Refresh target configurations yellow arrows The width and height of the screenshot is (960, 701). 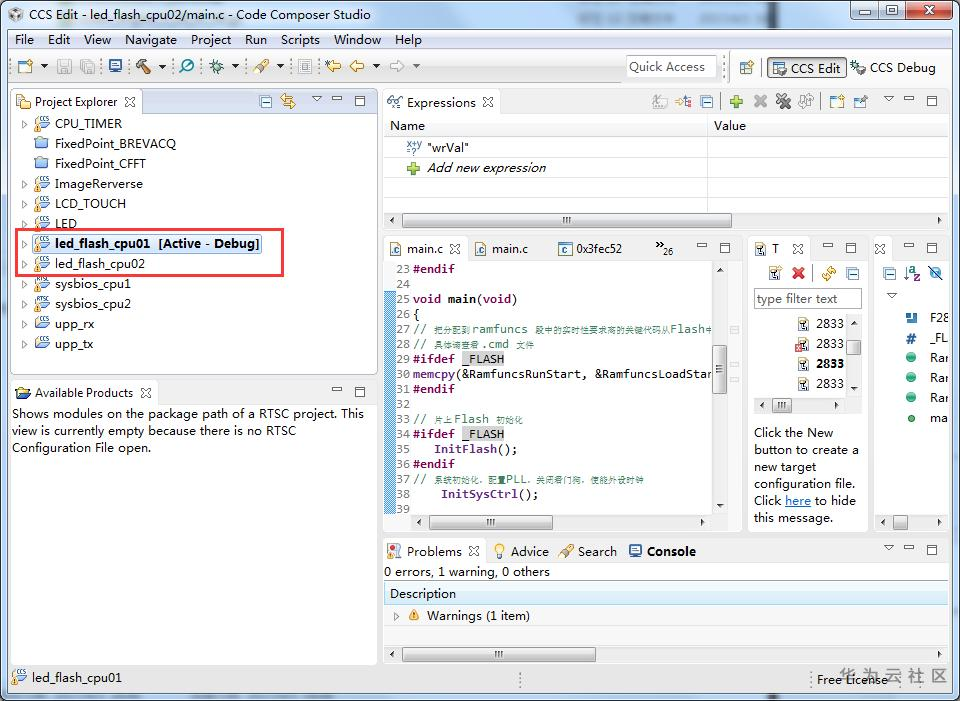tap(829, 273)
